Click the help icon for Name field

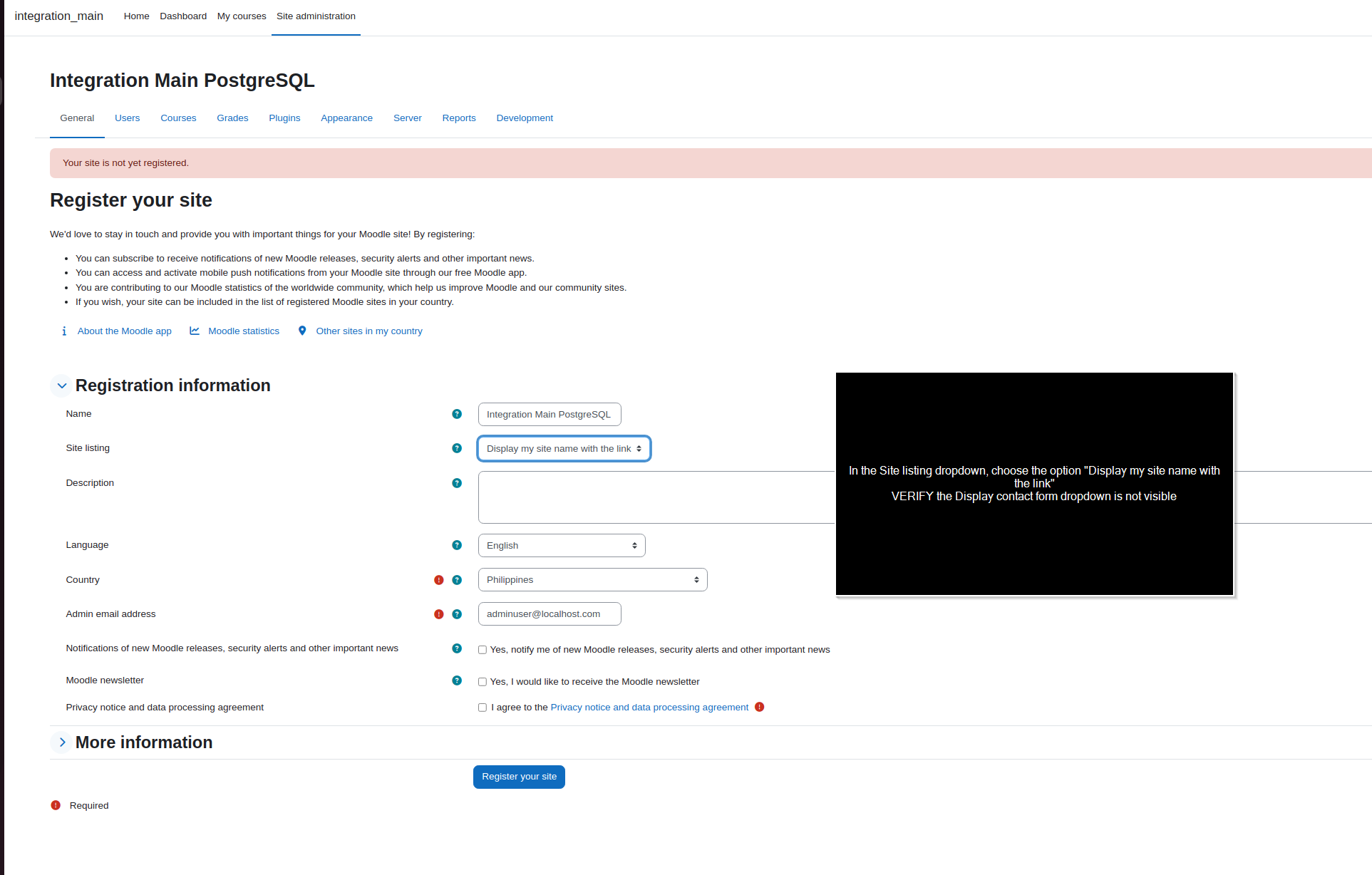(457, 414)
